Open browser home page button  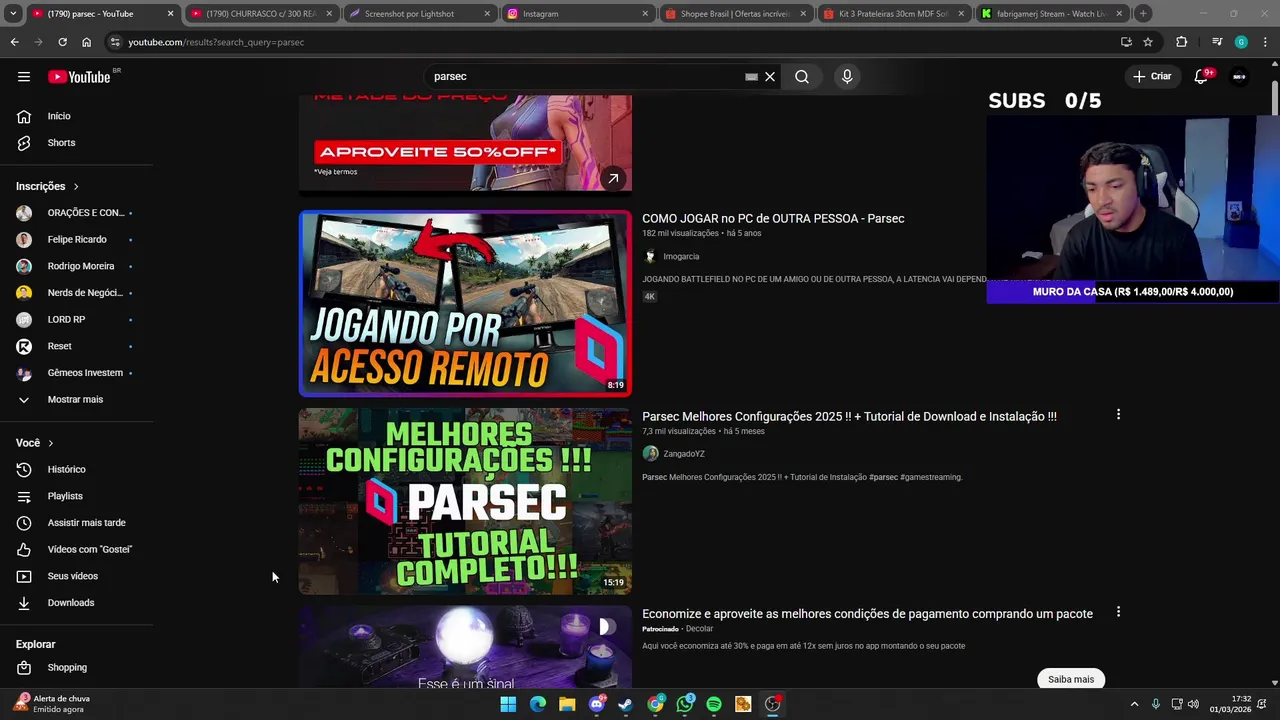pyautogui.click(x=86, y=42)
